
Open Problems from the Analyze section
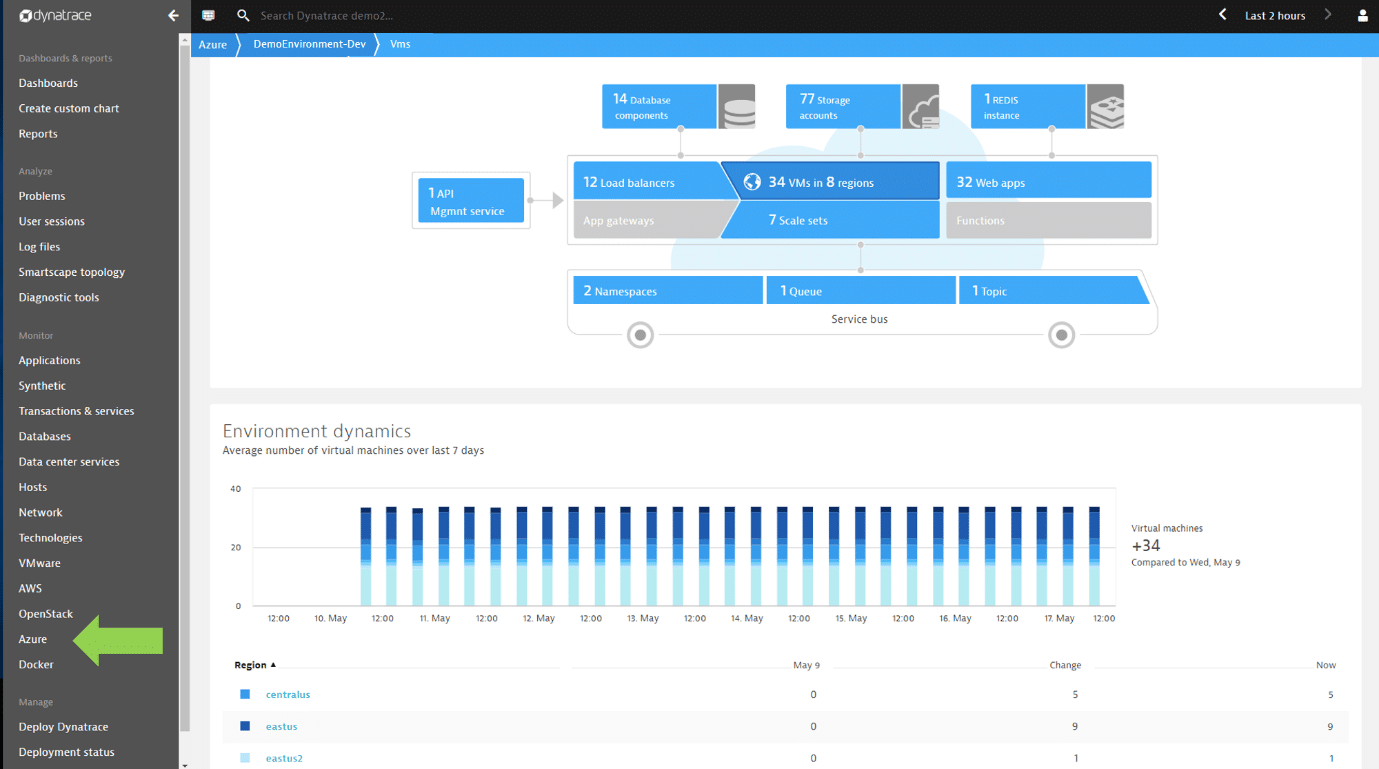click(42, 196)
